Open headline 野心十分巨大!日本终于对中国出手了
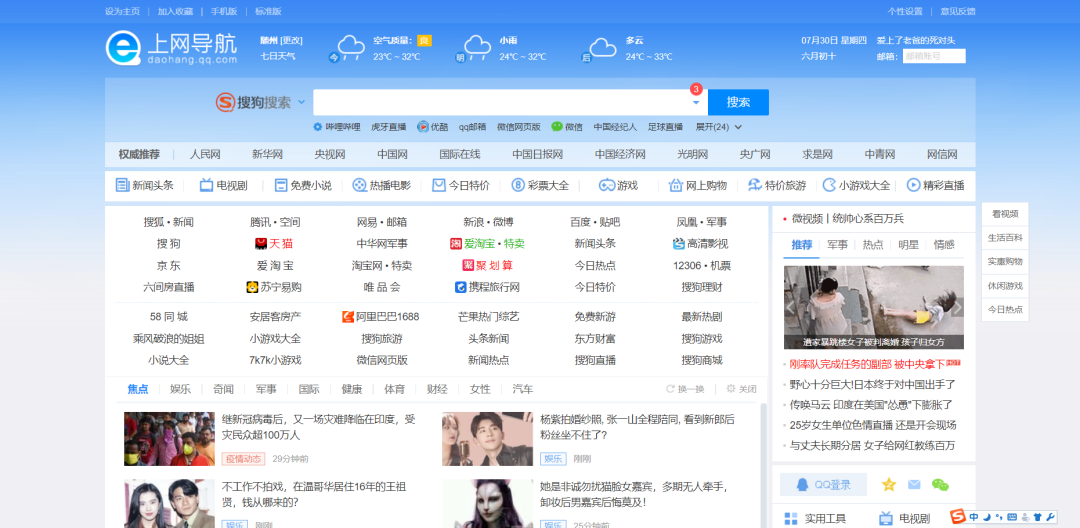The image size is (1080, 528). coord(873,384)
